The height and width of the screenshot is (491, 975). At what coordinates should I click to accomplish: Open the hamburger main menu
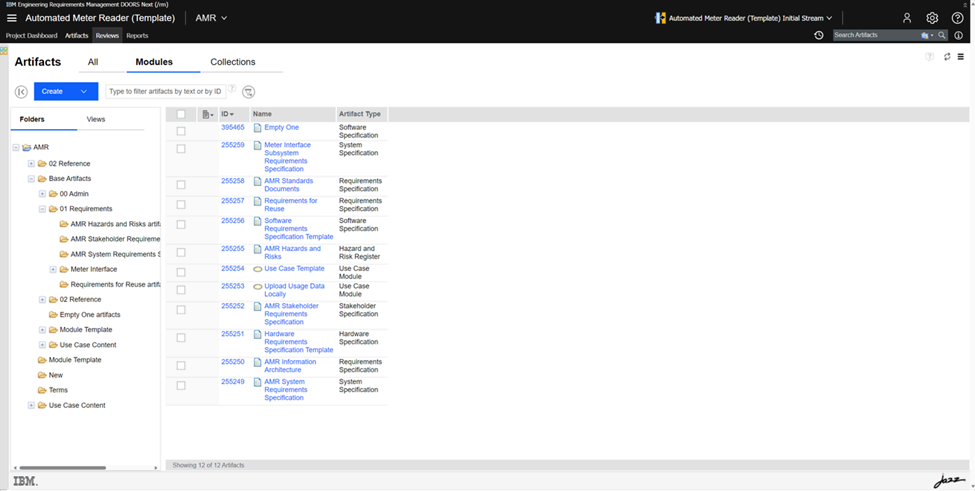click(12, 18)
